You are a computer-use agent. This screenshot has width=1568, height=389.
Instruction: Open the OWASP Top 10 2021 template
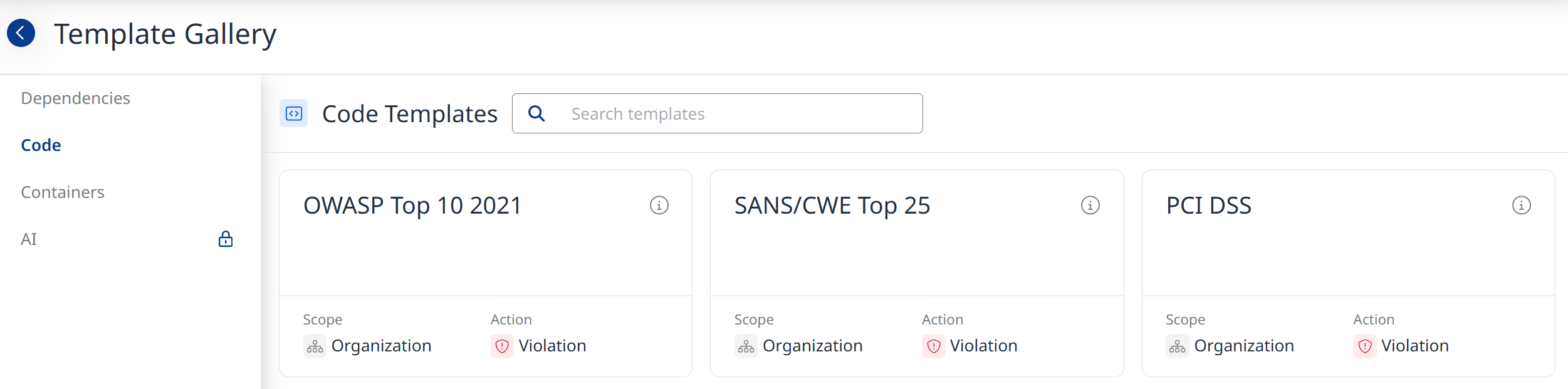[x=412, y=205]
